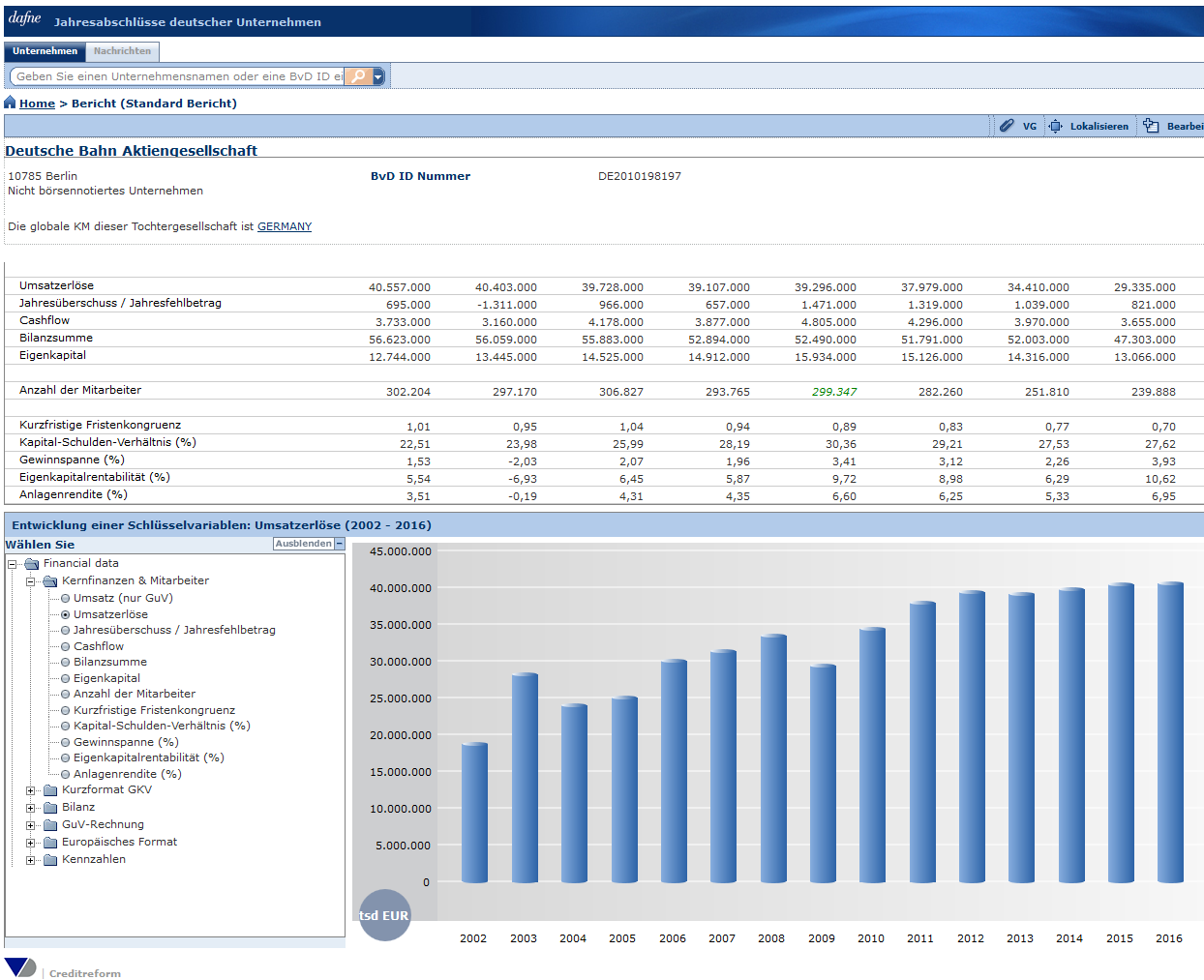Click the 2011 axis label

(920, 938)
